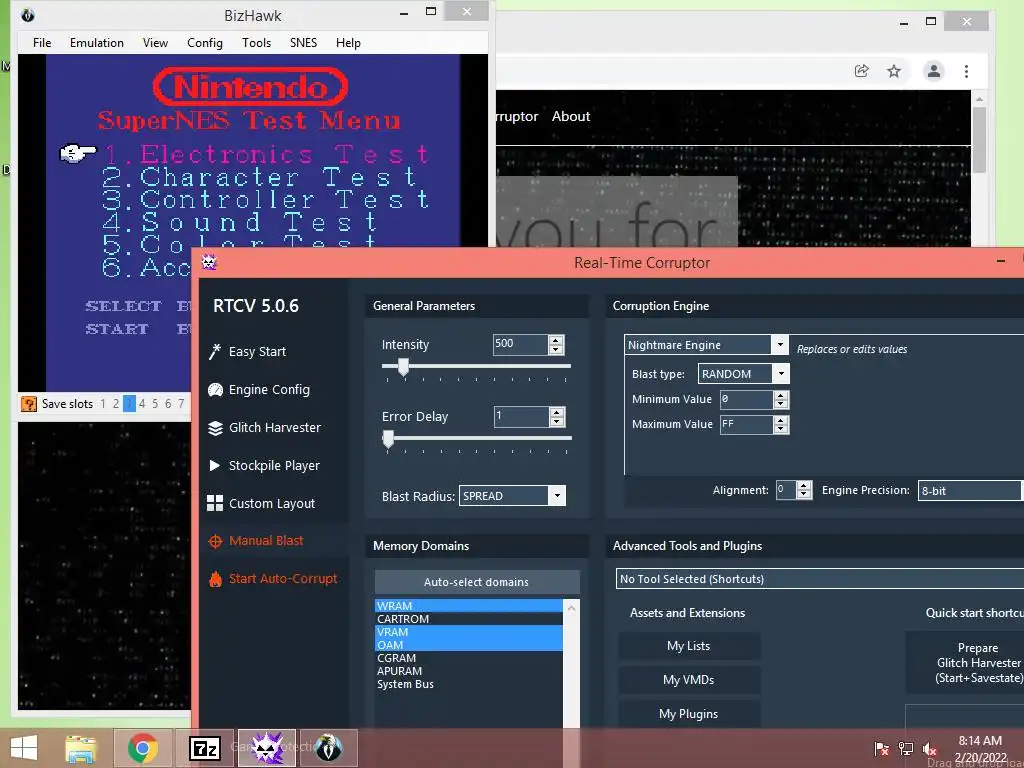The height and width of the screenshot is (768, 1024).
Task: Click About link in browser page
Action: coord(571,116)
